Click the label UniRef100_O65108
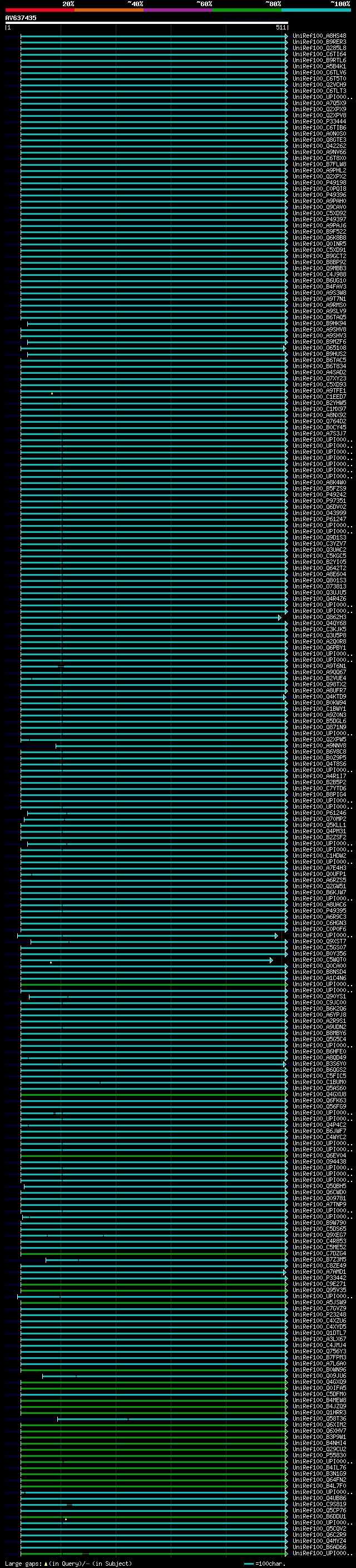The width and height of the screenshot is (356, 1568). click(x=319, y=348)
